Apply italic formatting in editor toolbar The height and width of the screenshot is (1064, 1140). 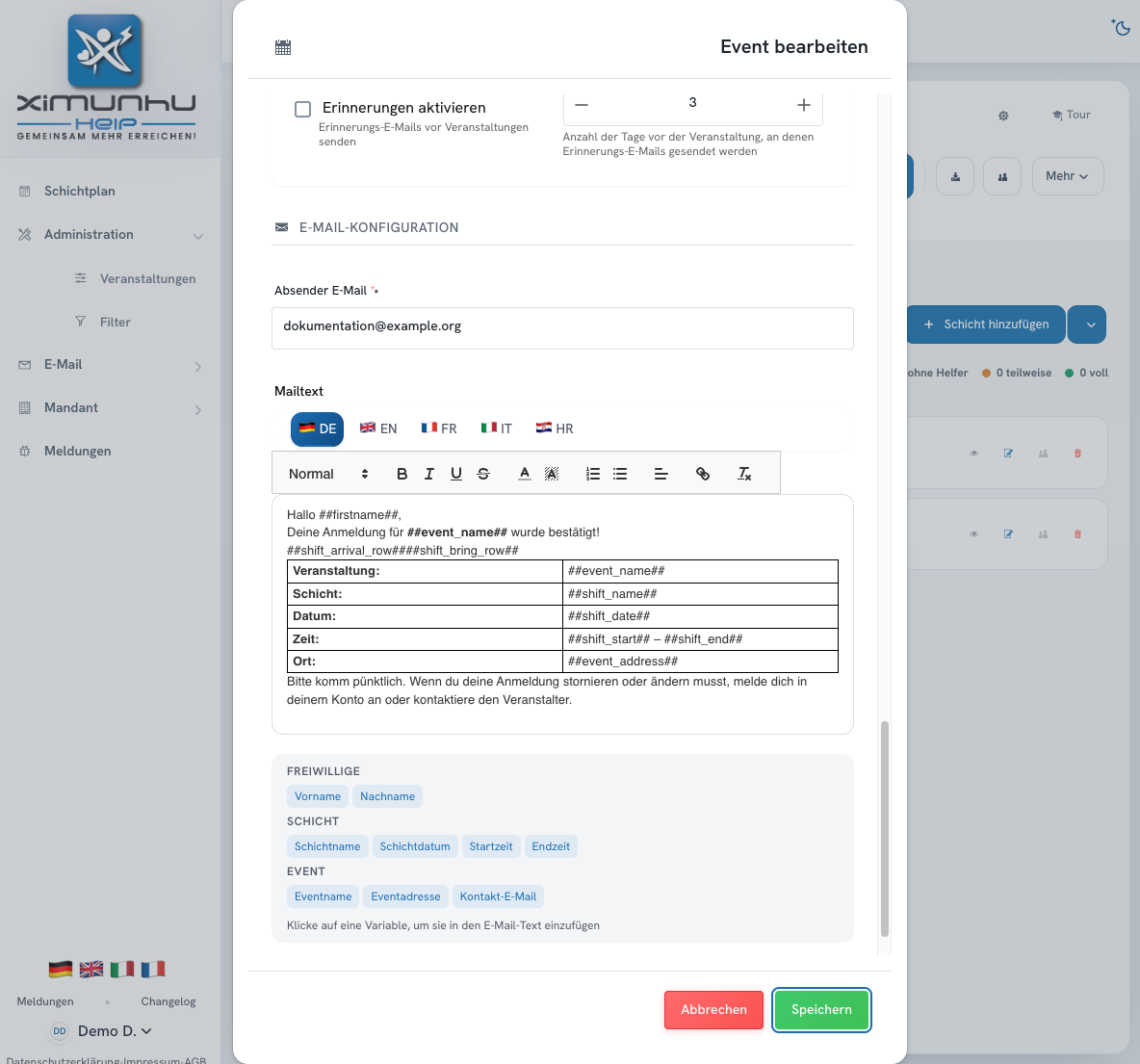[x=429, y=474]
